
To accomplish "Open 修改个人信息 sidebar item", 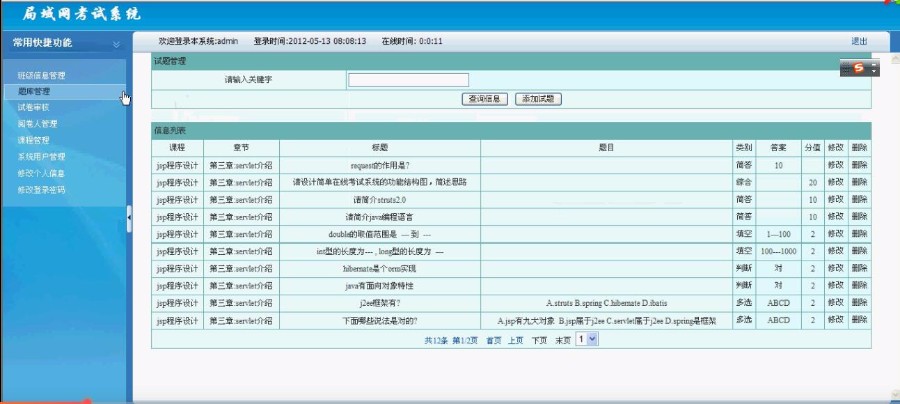I will 41,173.
